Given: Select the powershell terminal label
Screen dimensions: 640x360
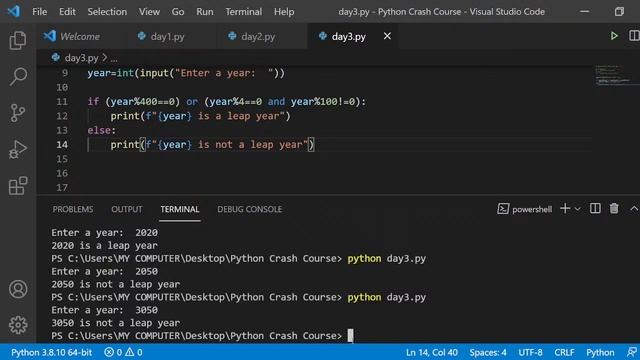Looking at the screenshot, I should coord(524,209).
